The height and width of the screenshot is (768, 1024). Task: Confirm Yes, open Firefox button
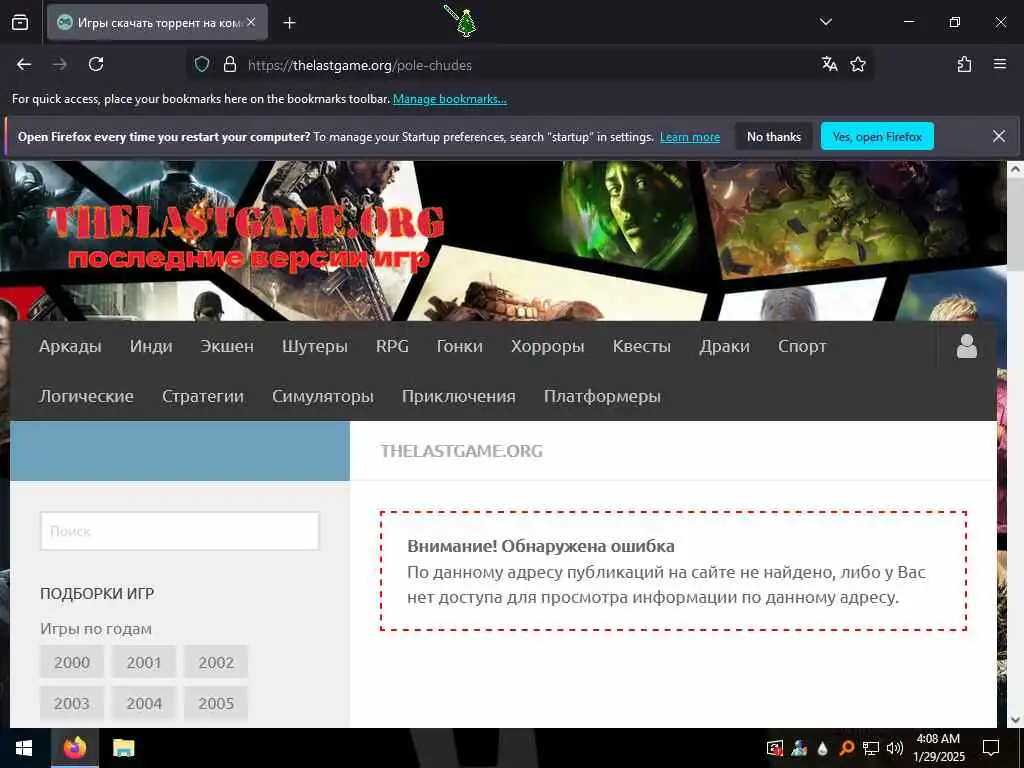pyautogui.click(x=877, y=136)
